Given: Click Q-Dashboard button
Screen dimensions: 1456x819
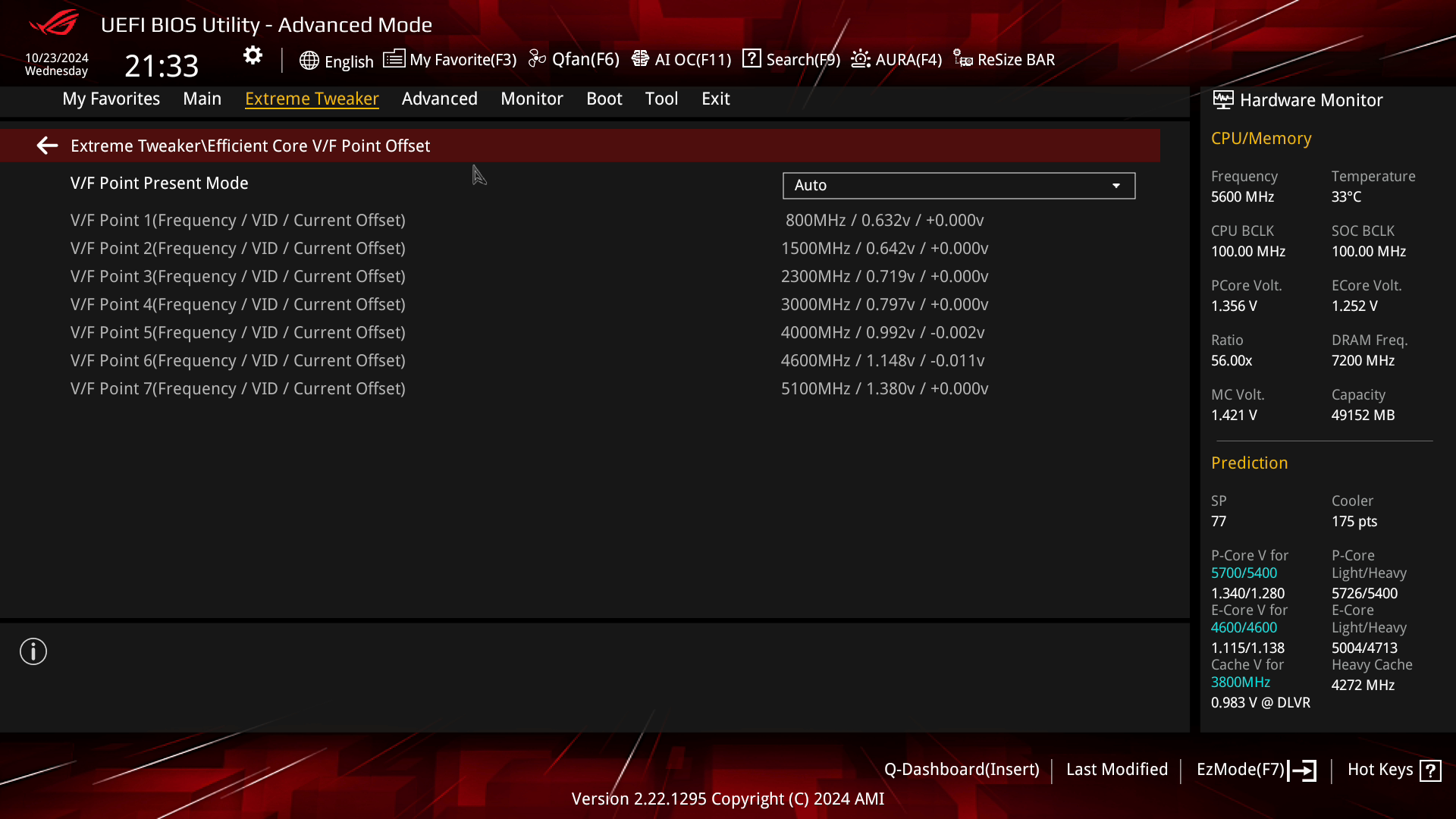Looking at the screenshot, I should pyautogui.click(x=961, y=769).
